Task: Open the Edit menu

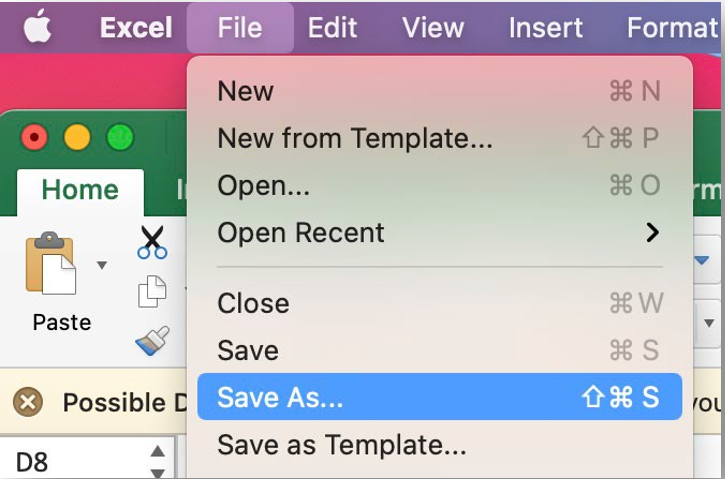Action: (333, 27)
